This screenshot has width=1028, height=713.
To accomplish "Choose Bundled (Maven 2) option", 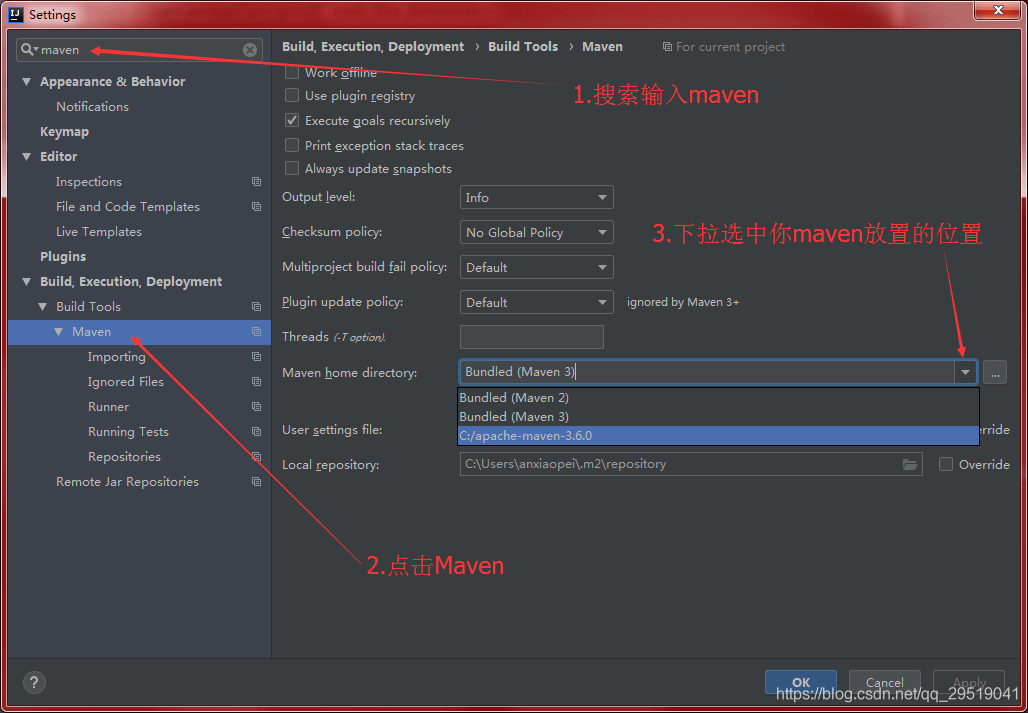I will pos(718,398).
